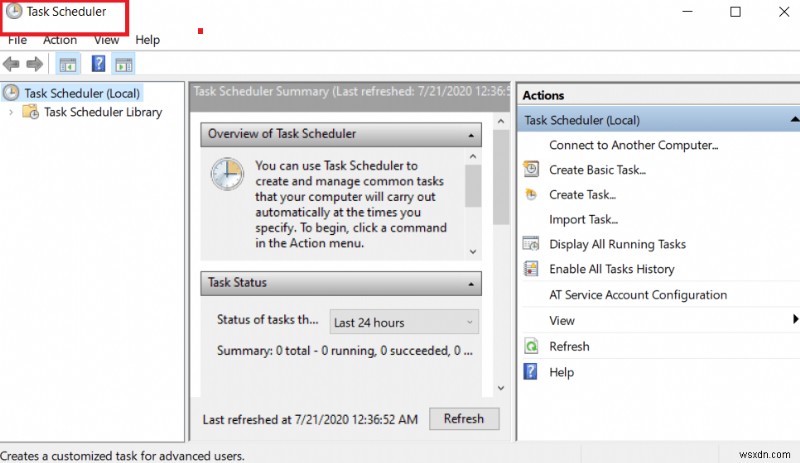
Task: Click the Actions pane header
Action: click(658, 95)
